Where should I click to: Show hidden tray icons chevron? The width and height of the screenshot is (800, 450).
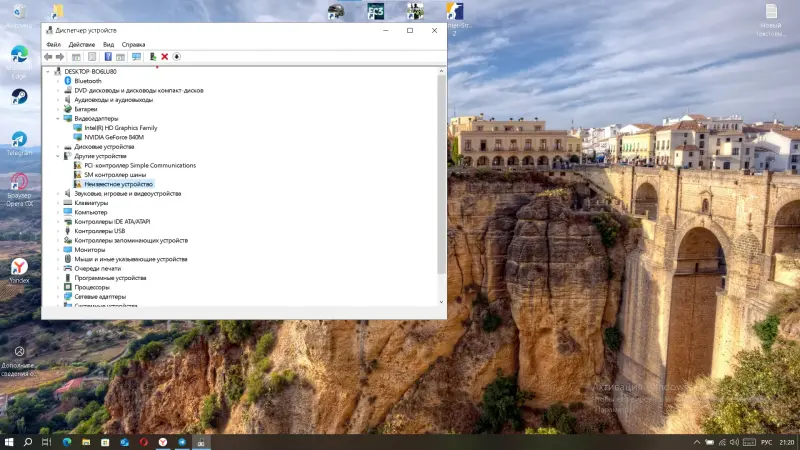(697, 442)
